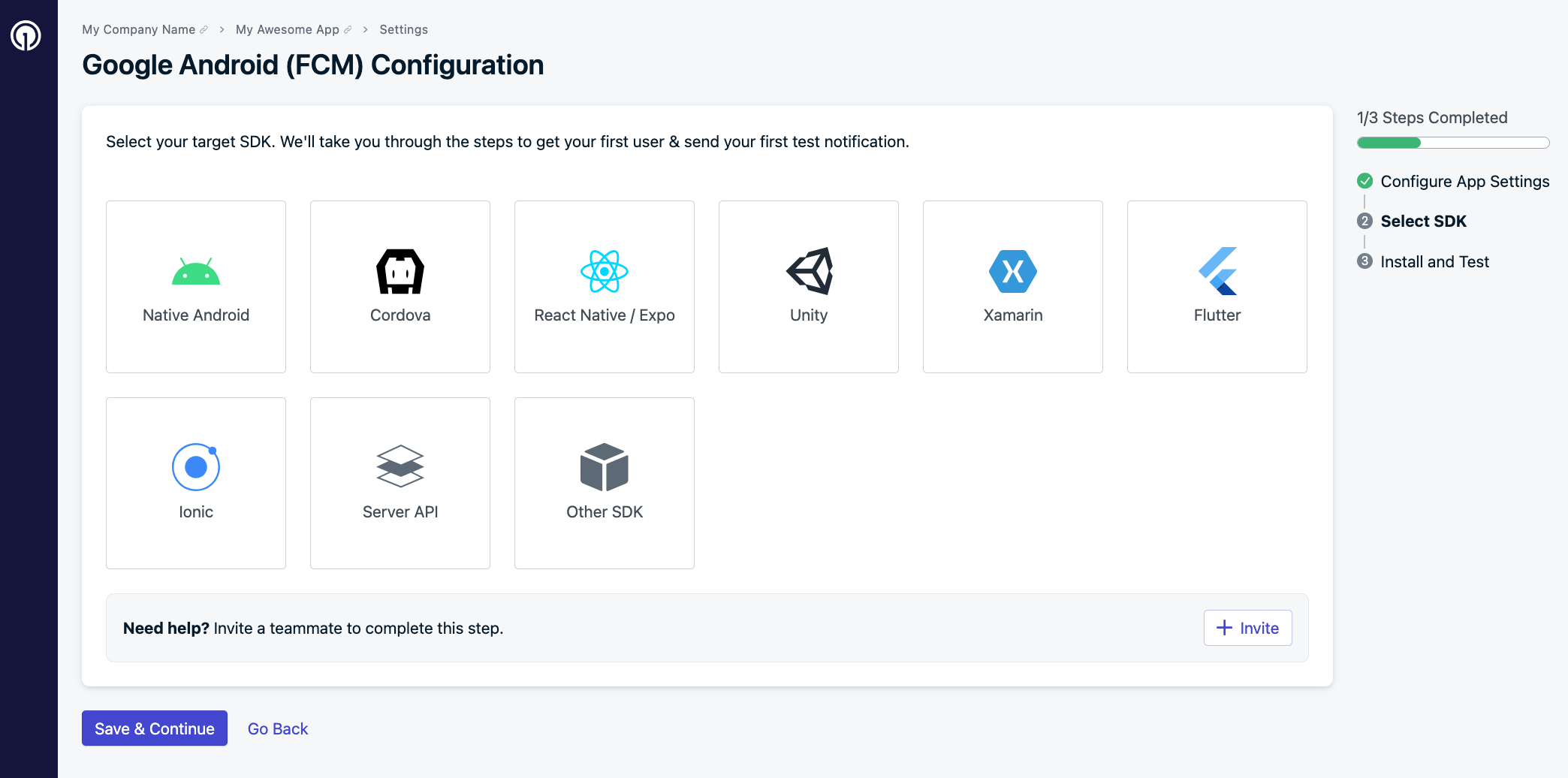Select the Native Android SDK icon
Viewport: 1568px width, 778px height.
(196, 272)
